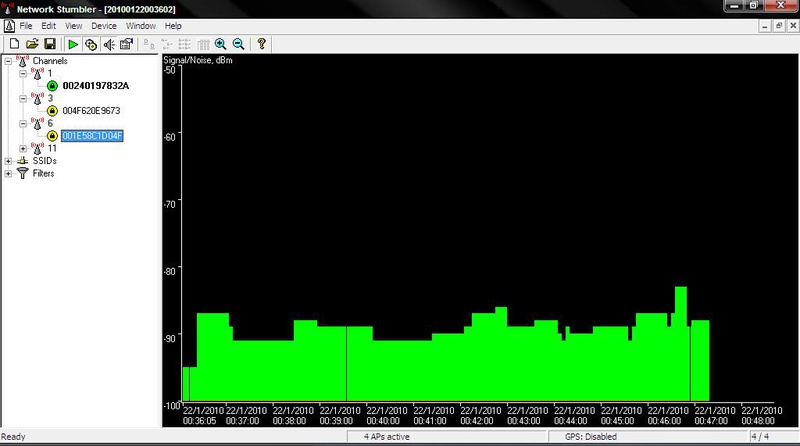This screenshot has height=446, width=800.
Task: Save the current scan with floppy icon
Action: pos(50,44)
